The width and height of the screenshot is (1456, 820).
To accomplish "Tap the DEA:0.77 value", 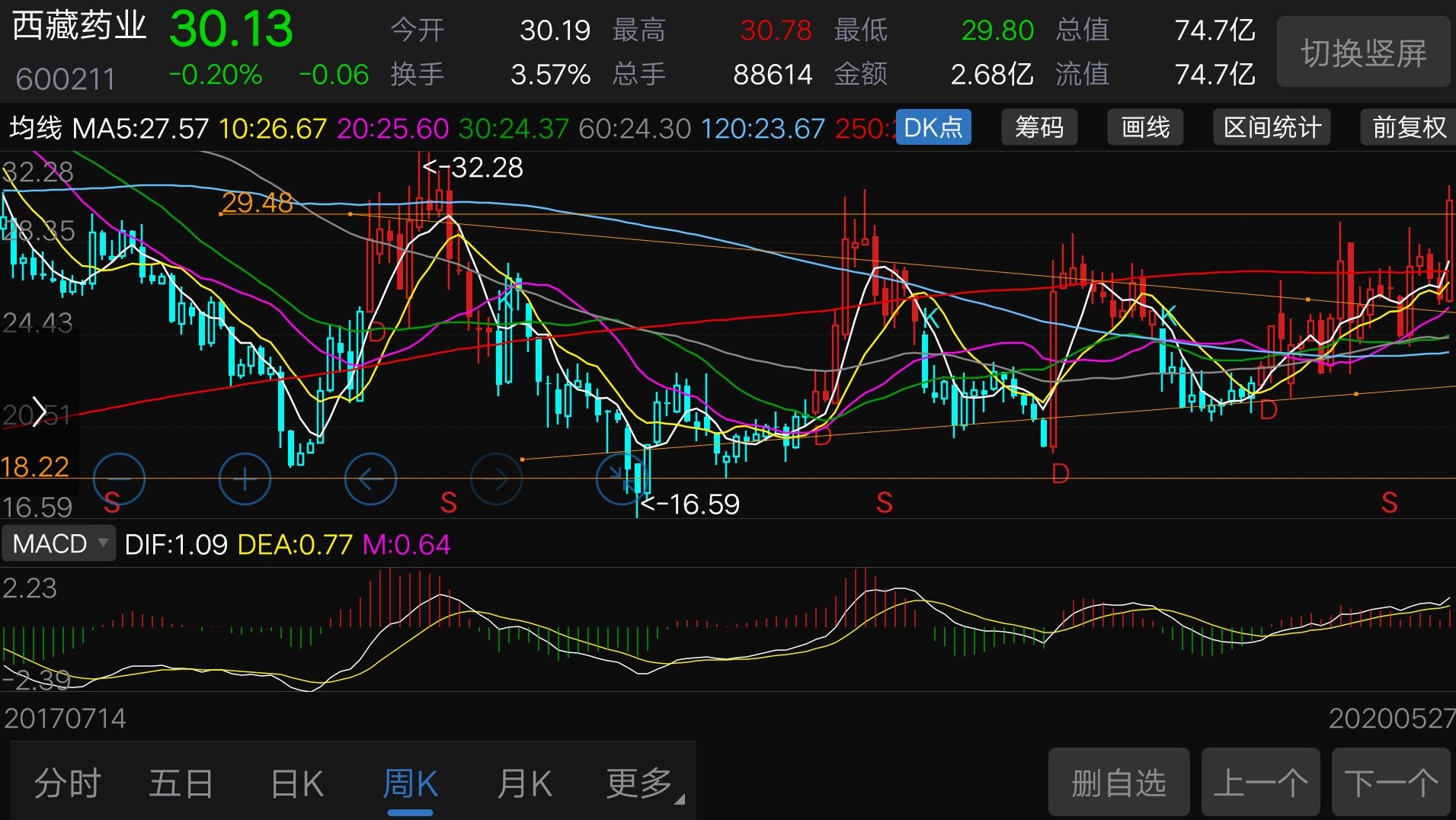I will (295, 545).
